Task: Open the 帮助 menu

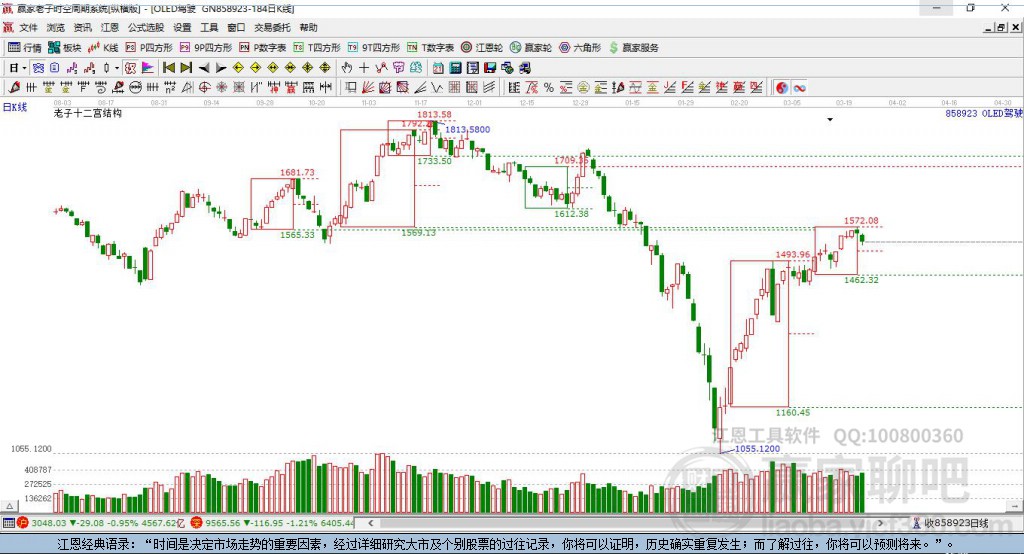Action: tap(308, 27)
